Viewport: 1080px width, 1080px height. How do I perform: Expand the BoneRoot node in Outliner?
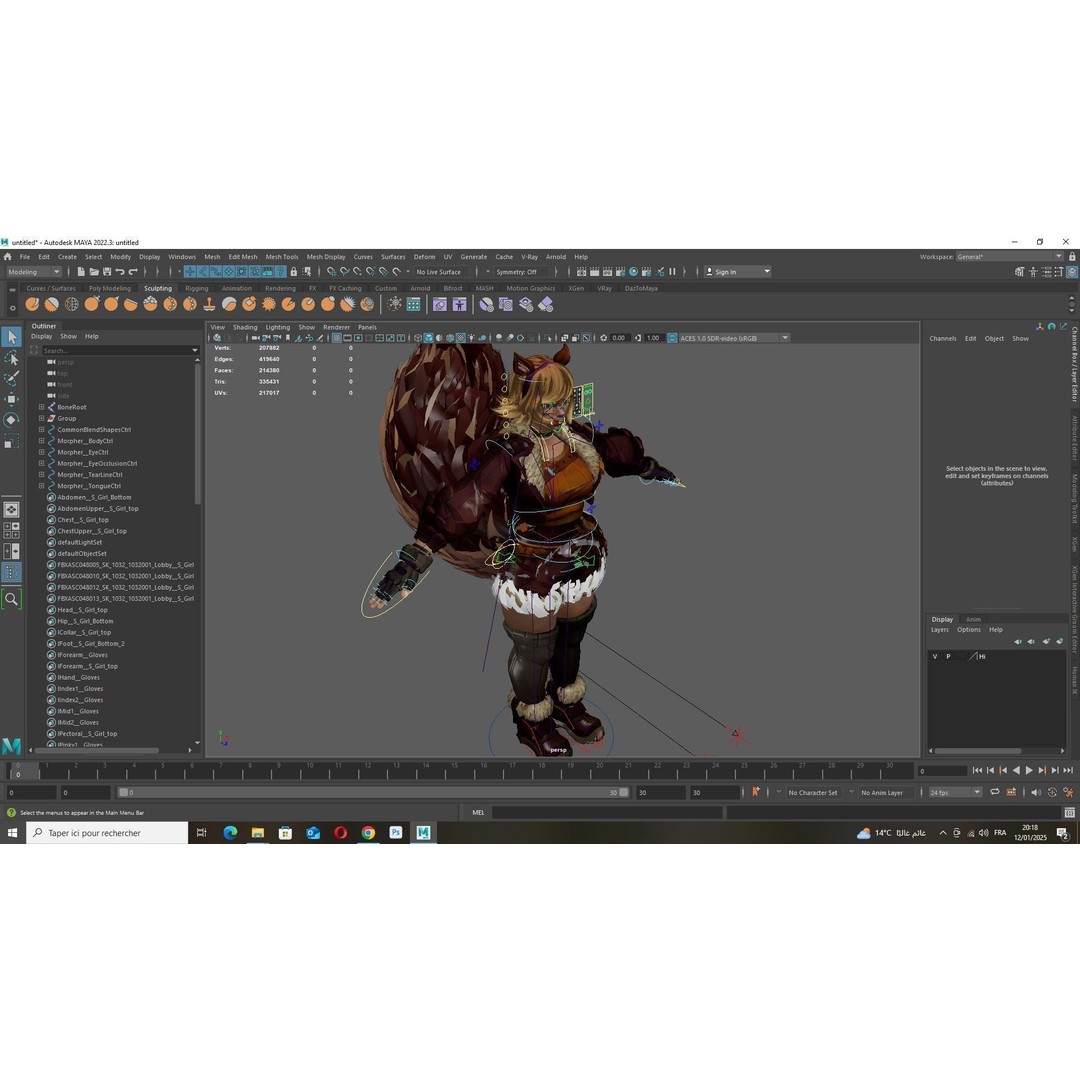41,407
